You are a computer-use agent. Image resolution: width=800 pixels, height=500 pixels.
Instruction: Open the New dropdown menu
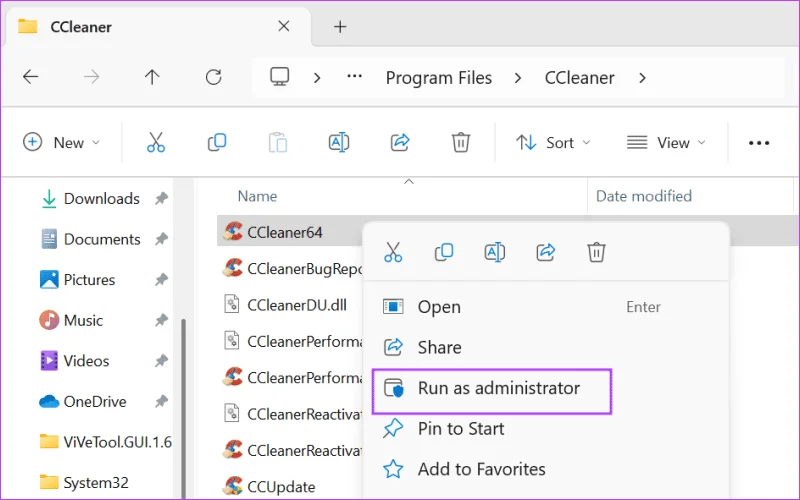pyautogui.click(x=61, y=142)
